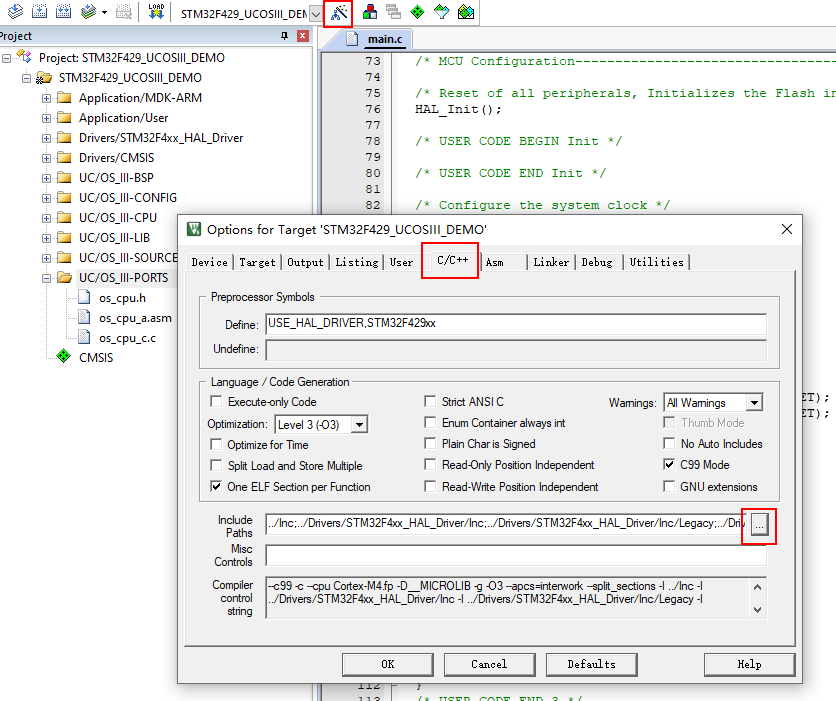Uncheck One ELF Section per Function

coord(216,487)
